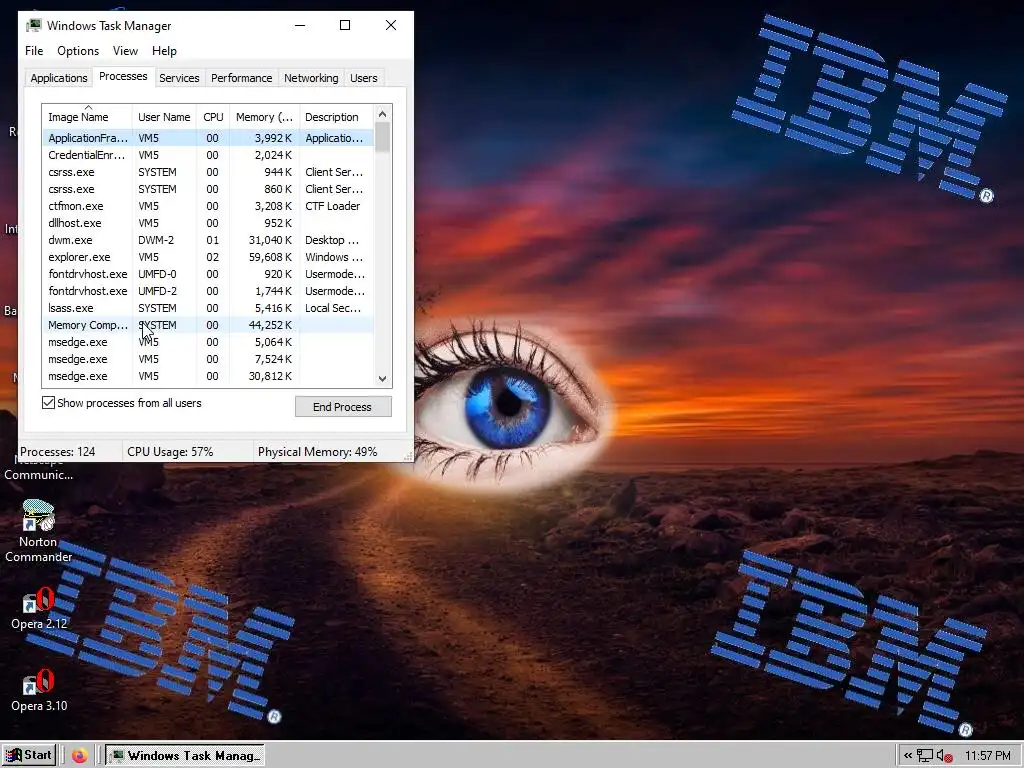
Task: Switch to the Applications tab
Action: (x=59, y=78)
